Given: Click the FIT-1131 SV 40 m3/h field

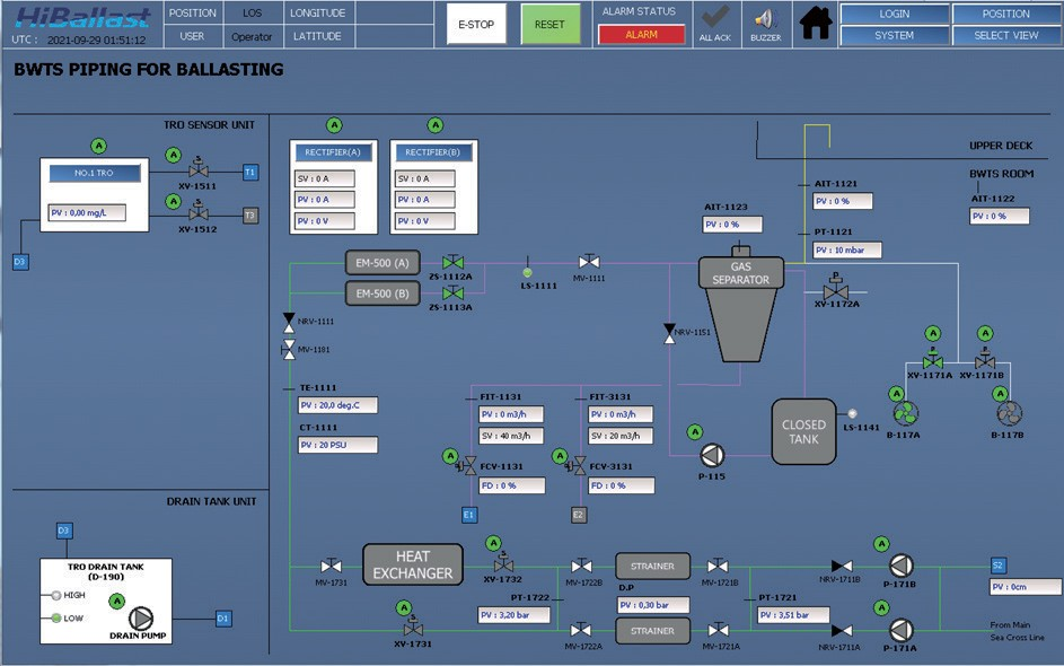Looking at the screenshot, I should click(x=510, y=436).
